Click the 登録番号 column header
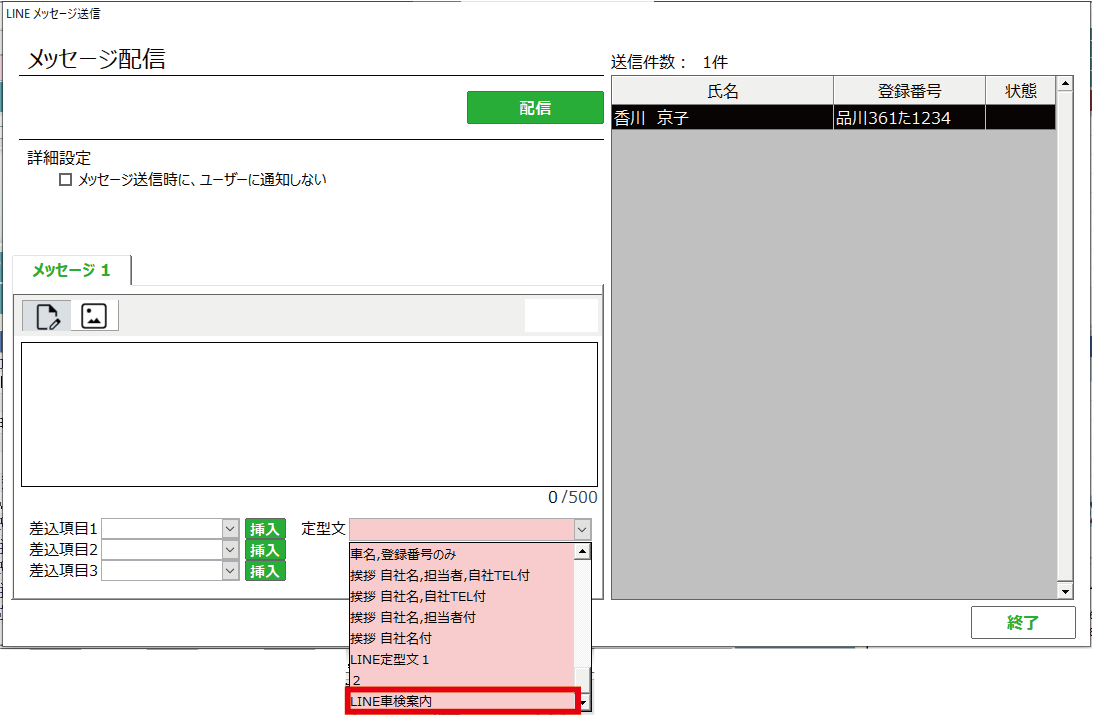 click(x=909, y=91)
